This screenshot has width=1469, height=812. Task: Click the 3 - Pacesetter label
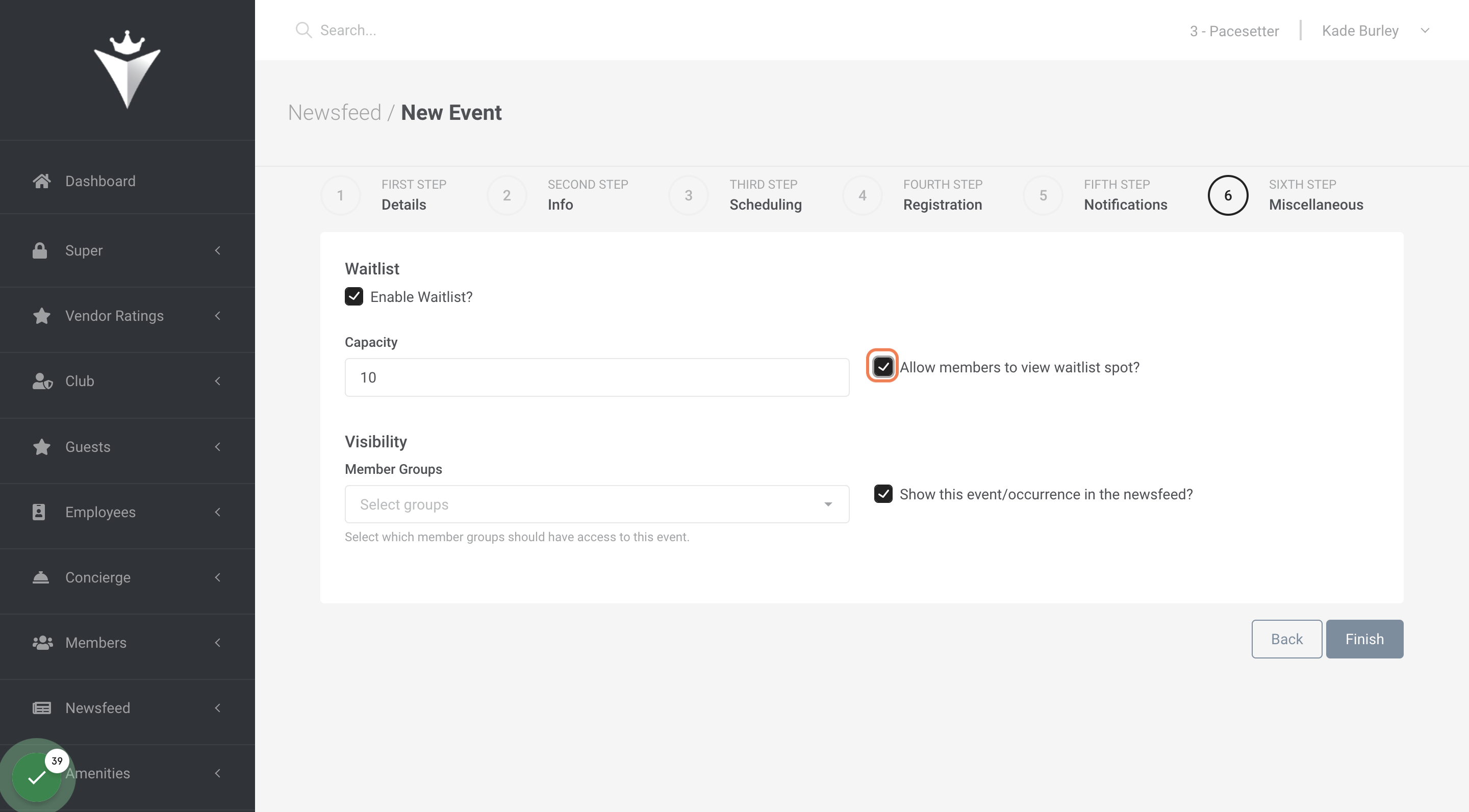point(1234,31)
